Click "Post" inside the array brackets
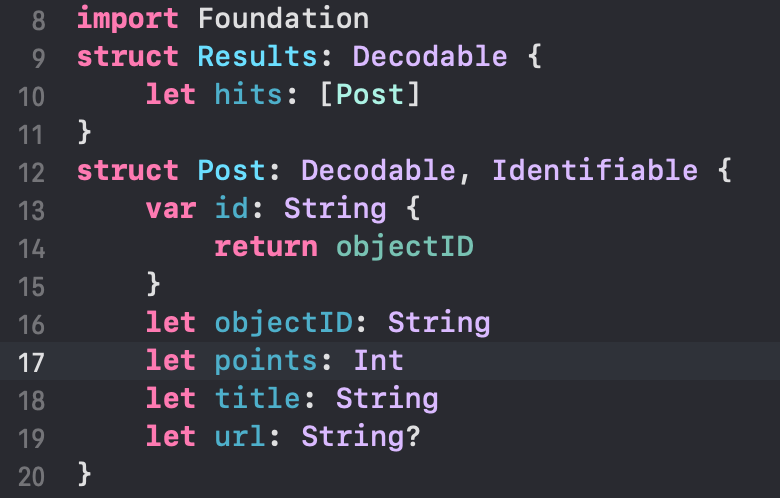 click(369, 95)
